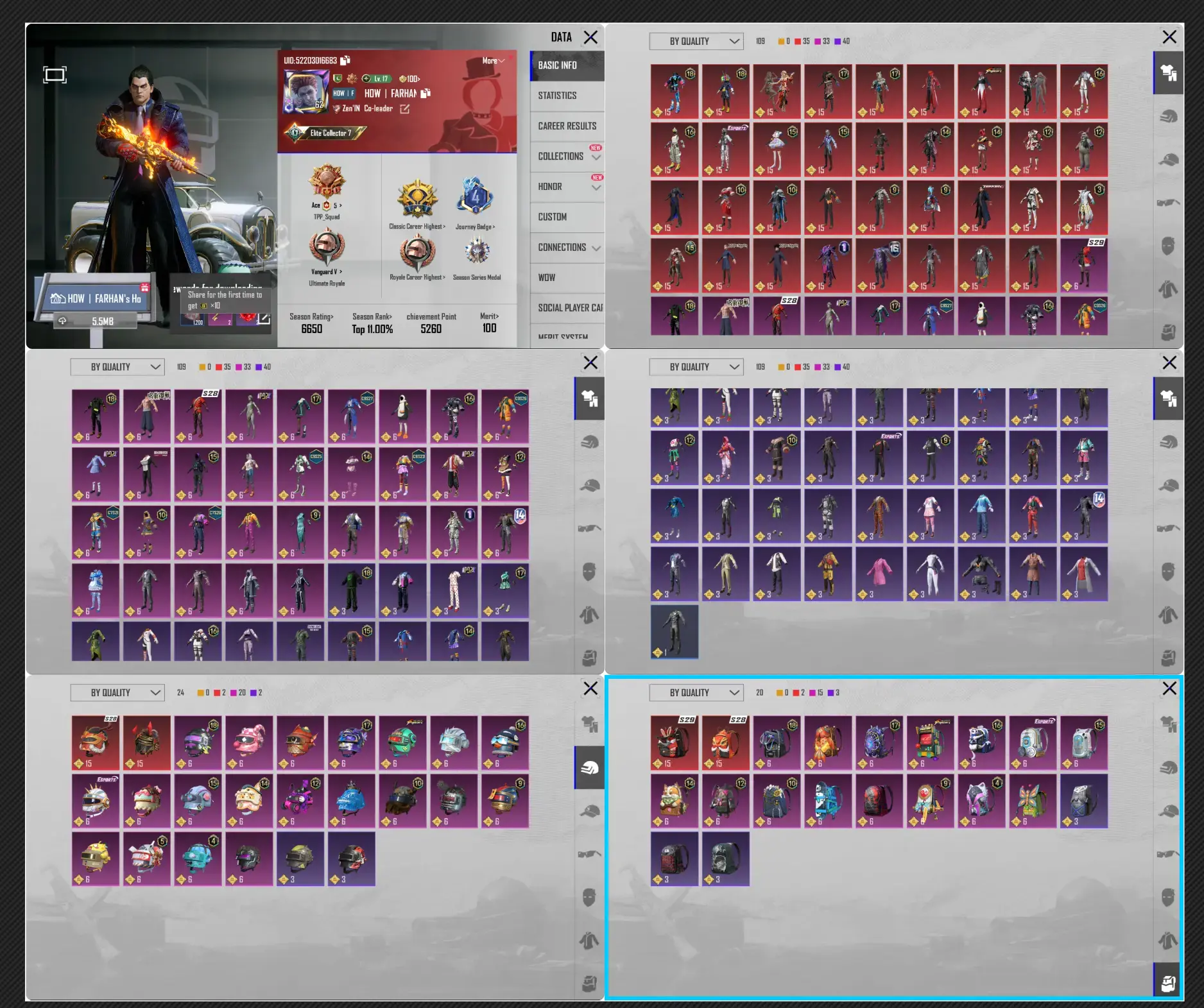Click the HOW | FARHAN's Home signboard
Image resolution: width=1204 pixels, height=1008 pixels.
tap(96, 298)
